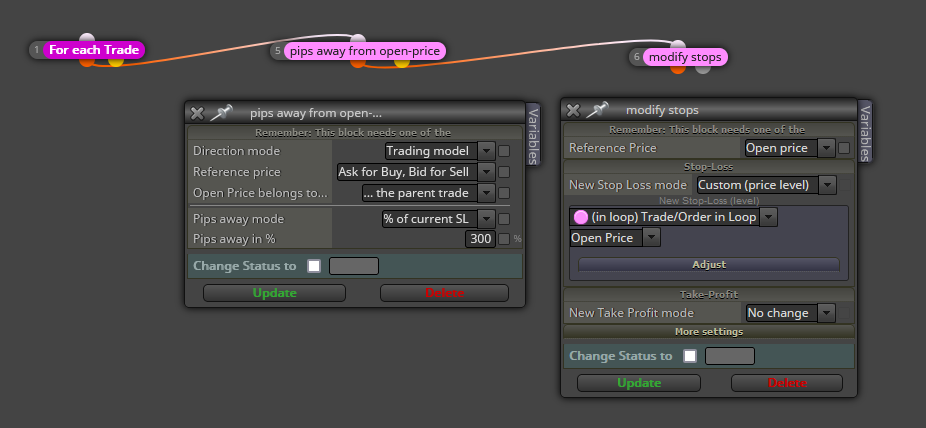The height and width of the screenshot is (428, 926).
Task: Click the top input connector of block 5
Action: [x=358, y=40]
